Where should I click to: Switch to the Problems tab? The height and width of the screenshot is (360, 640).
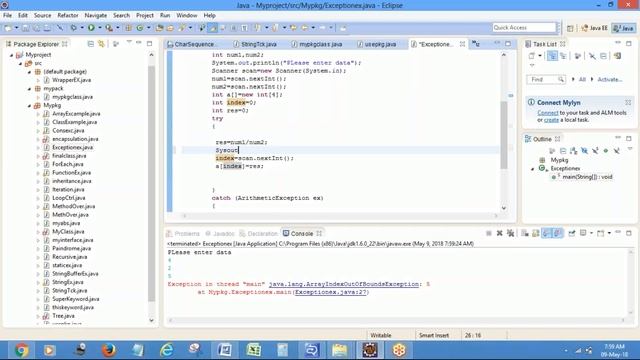click(183, 233)
